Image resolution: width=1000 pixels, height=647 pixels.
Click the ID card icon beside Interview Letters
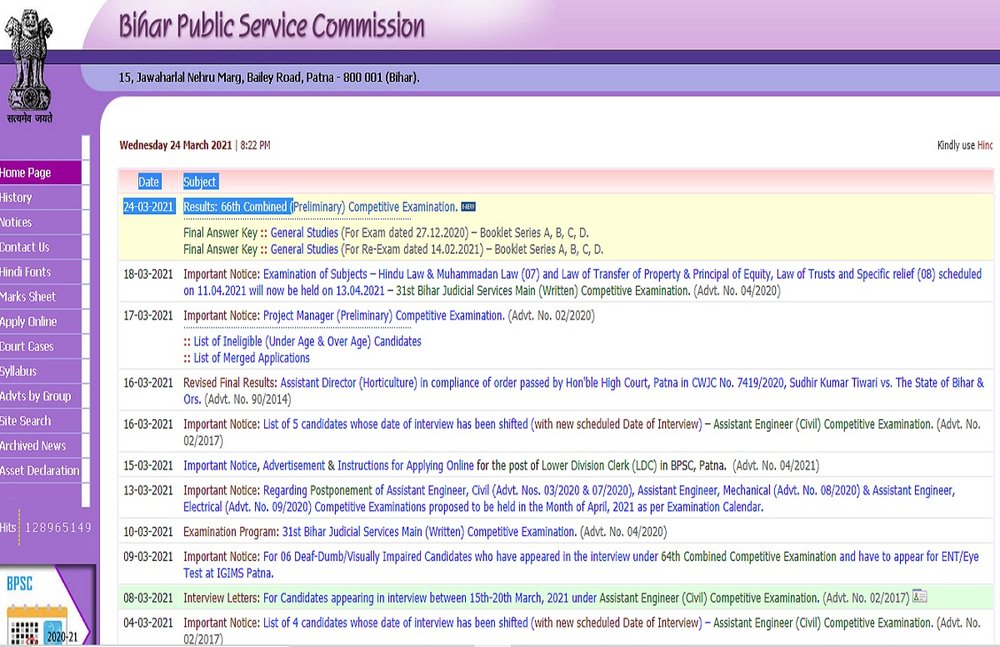tap(919, 597)
